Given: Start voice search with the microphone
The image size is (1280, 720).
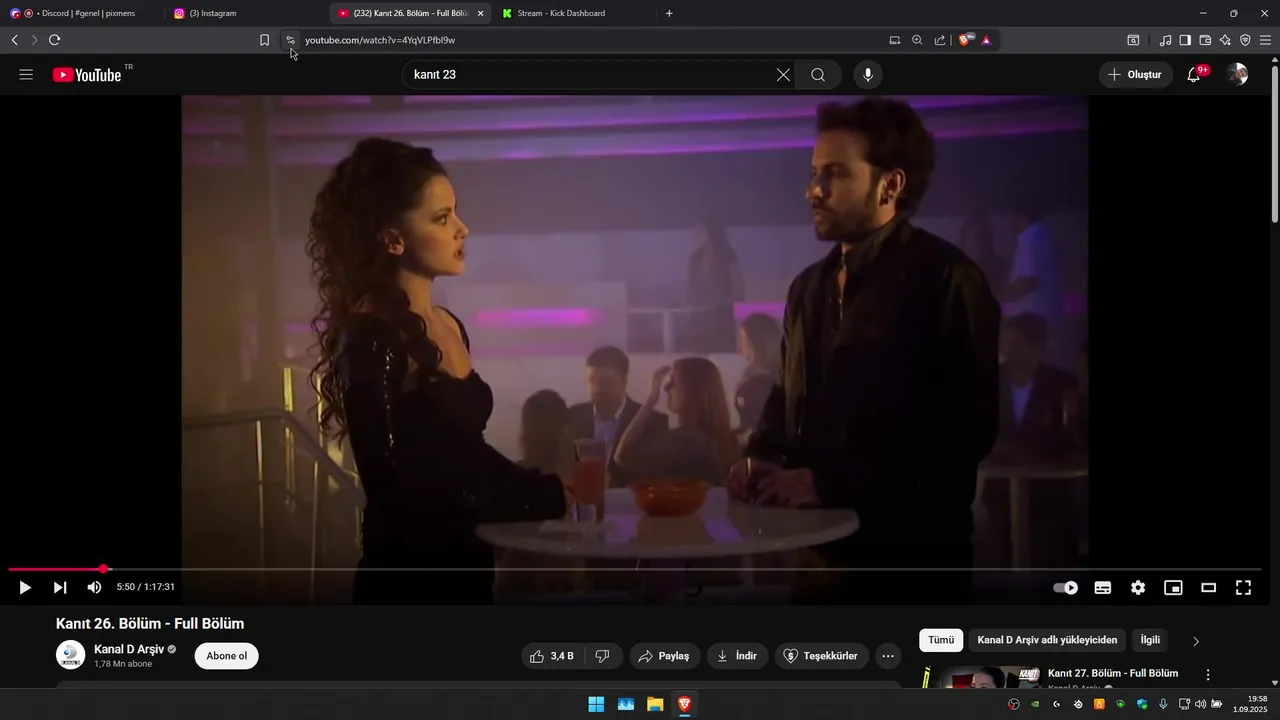Looking at the screenshot, I should click(868, 75).
